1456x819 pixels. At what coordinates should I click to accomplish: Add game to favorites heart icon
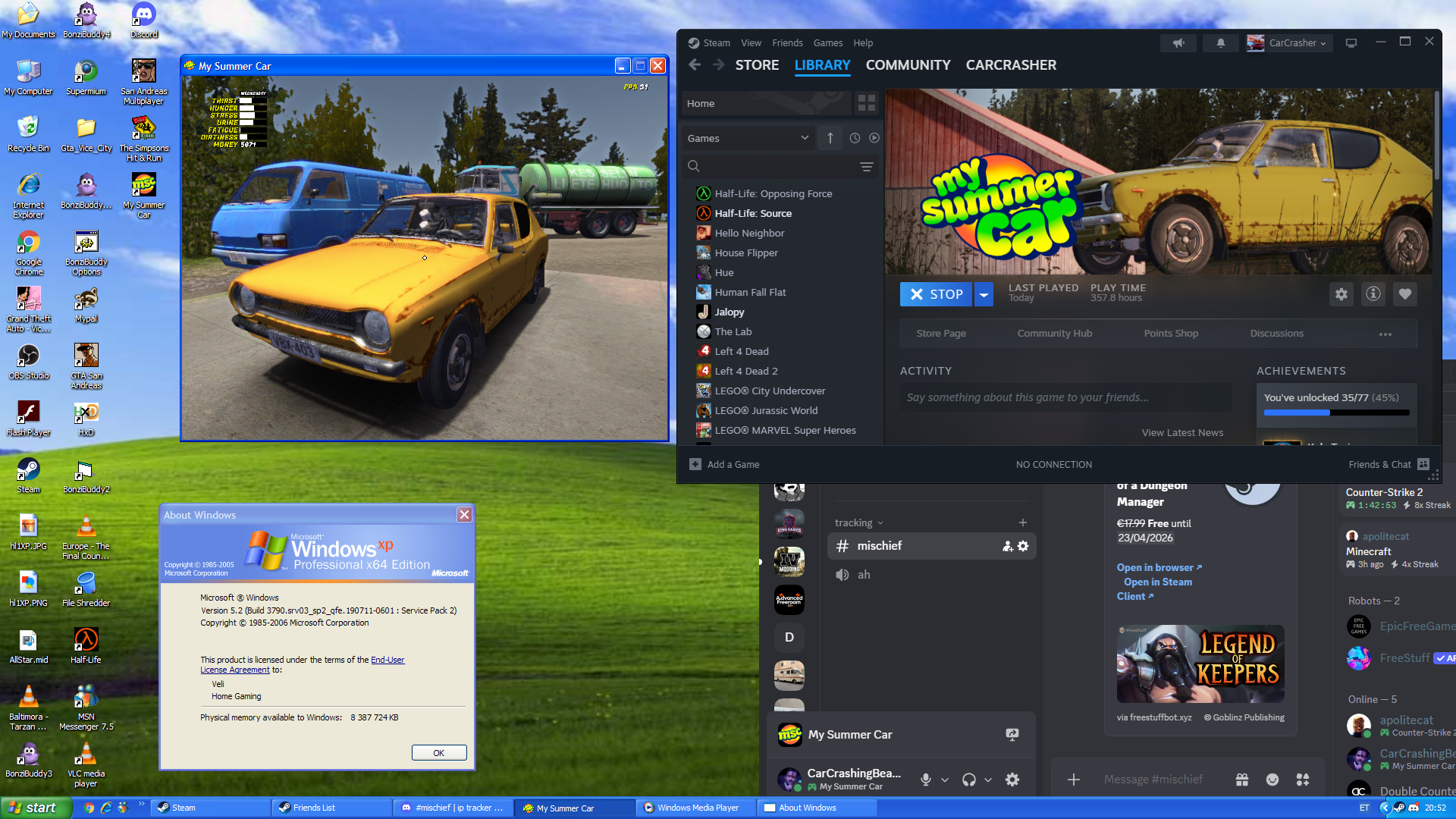tap(1404, 294)
